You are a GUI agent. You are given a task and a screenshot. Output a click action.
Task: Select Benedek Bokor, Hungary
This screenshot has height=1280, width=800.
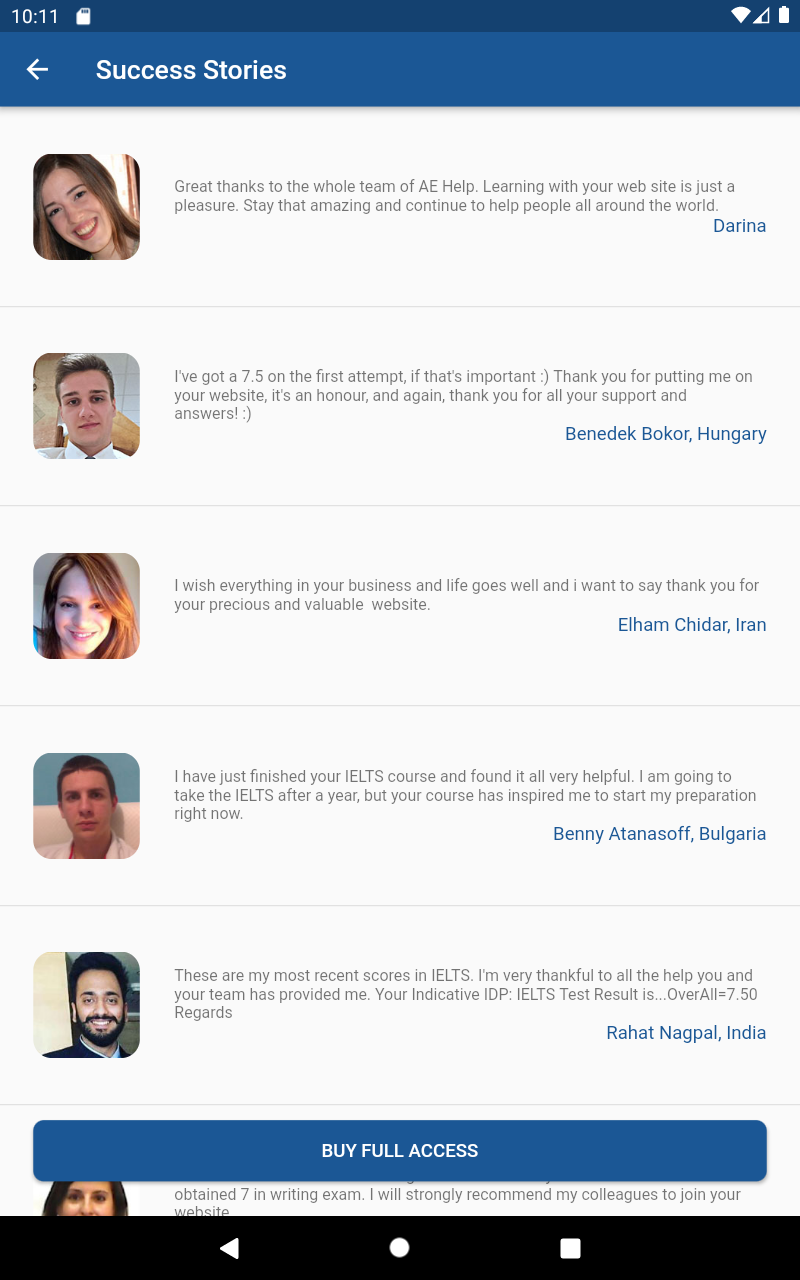tap(665, 434)
